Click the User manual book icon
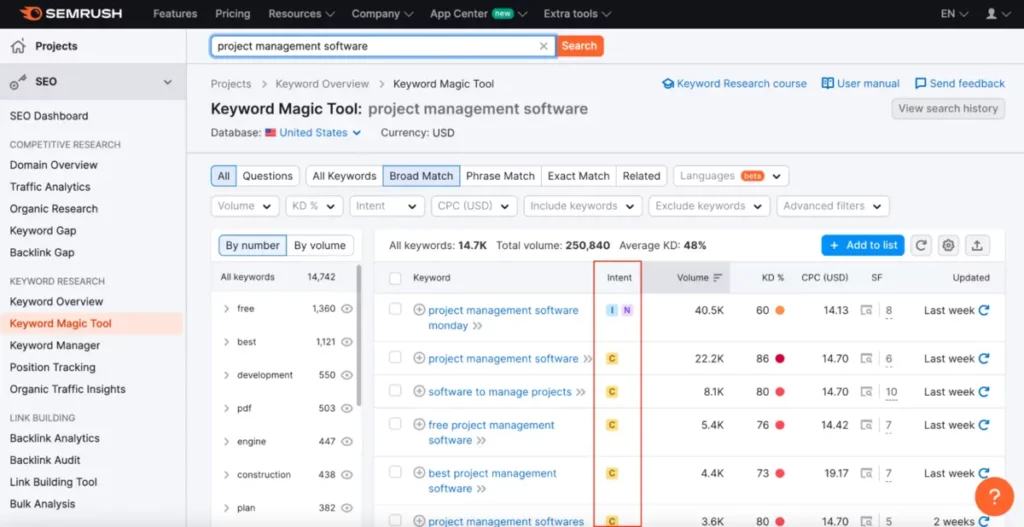This screenshot has height=527, width=1024. [827, 84]
